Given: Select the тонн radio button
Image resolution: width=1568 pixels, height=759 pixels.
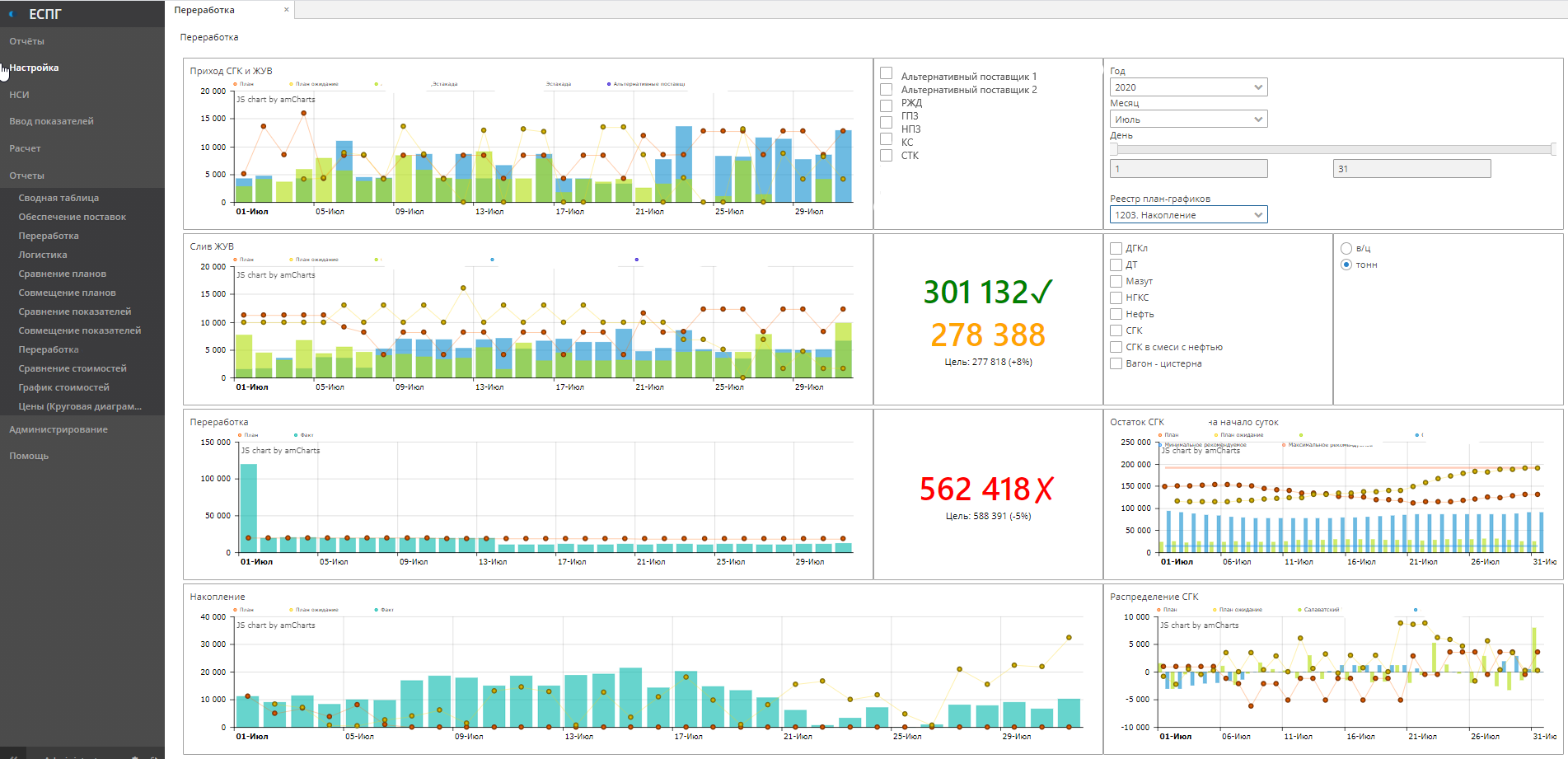Looking at the screenshot, I should coord(1346,265).
